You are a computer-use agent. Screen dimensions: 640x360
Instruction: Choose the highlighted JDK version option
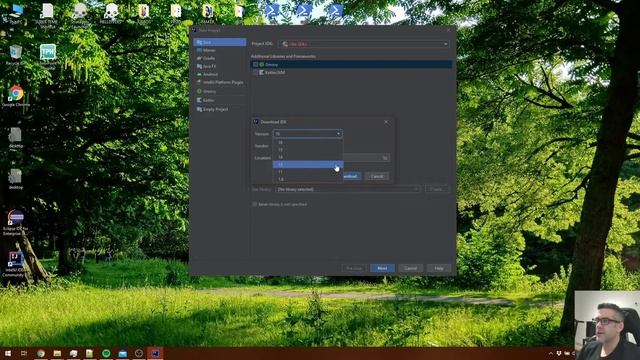pos(308,164)
